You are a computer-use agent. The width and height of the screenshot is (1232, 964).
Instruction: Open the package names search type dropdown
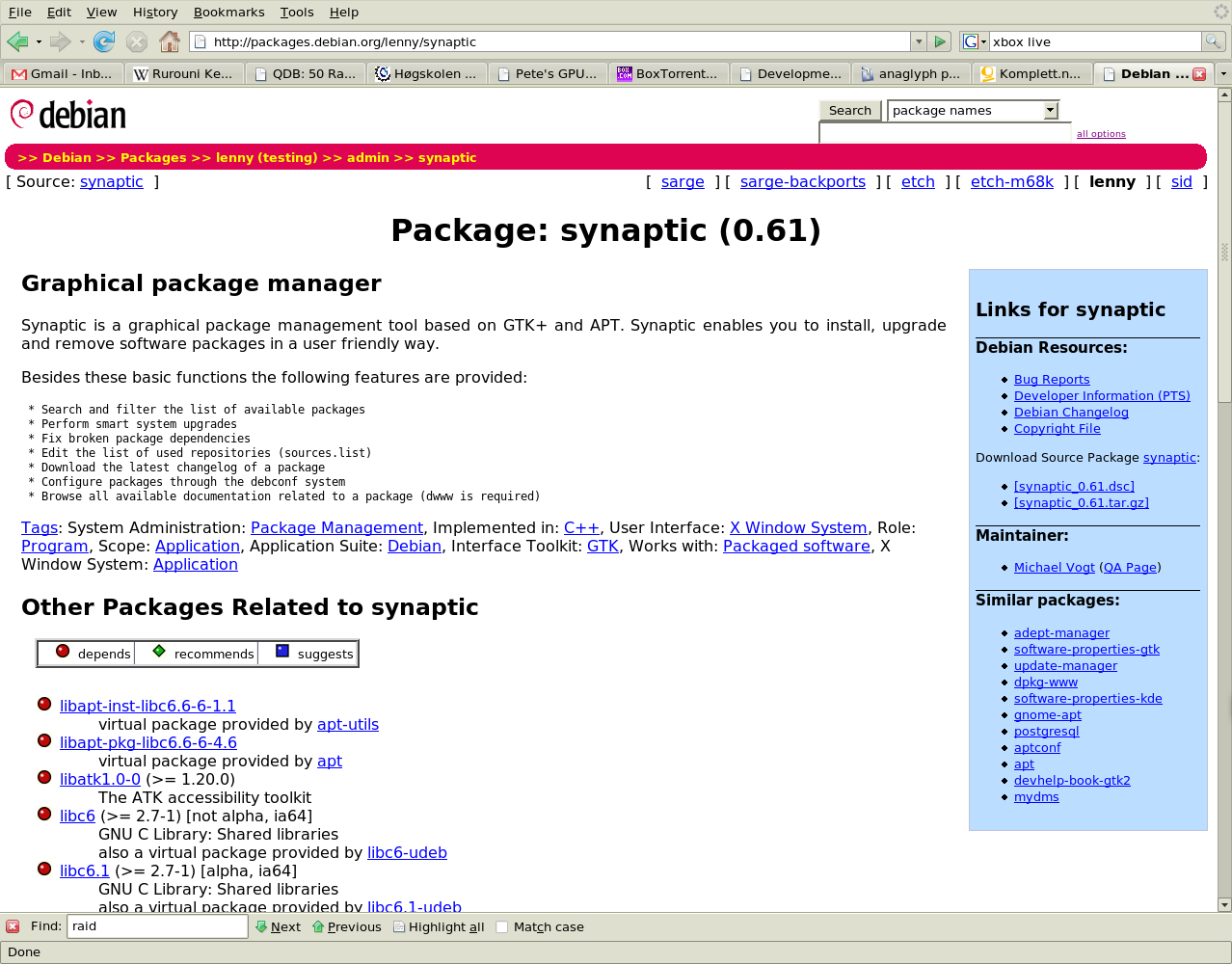click(x=1051, y=111)
